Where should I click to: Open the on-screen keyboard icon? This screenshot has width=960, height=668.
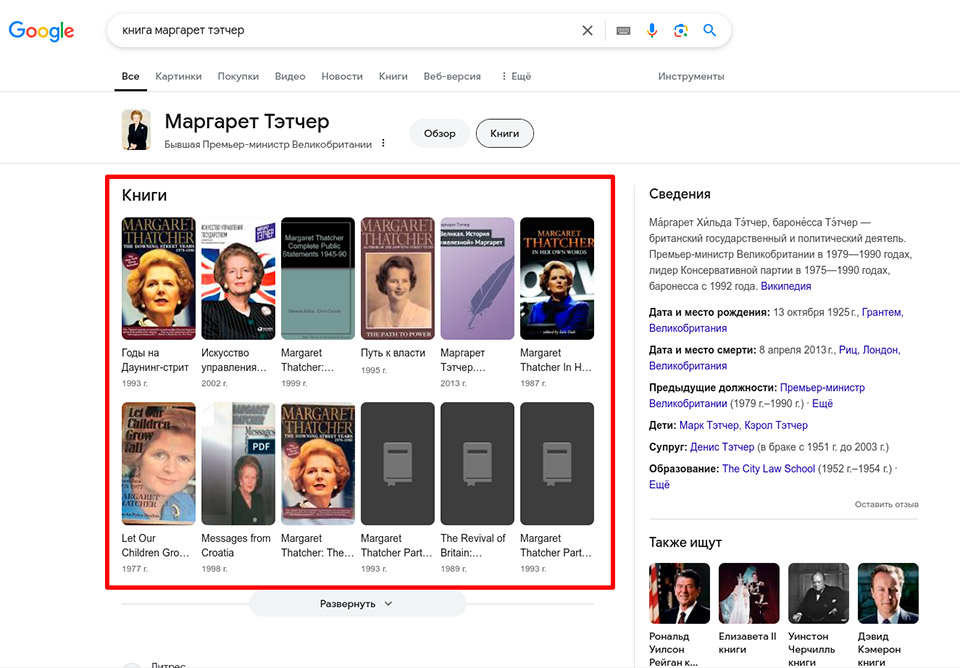623,30
